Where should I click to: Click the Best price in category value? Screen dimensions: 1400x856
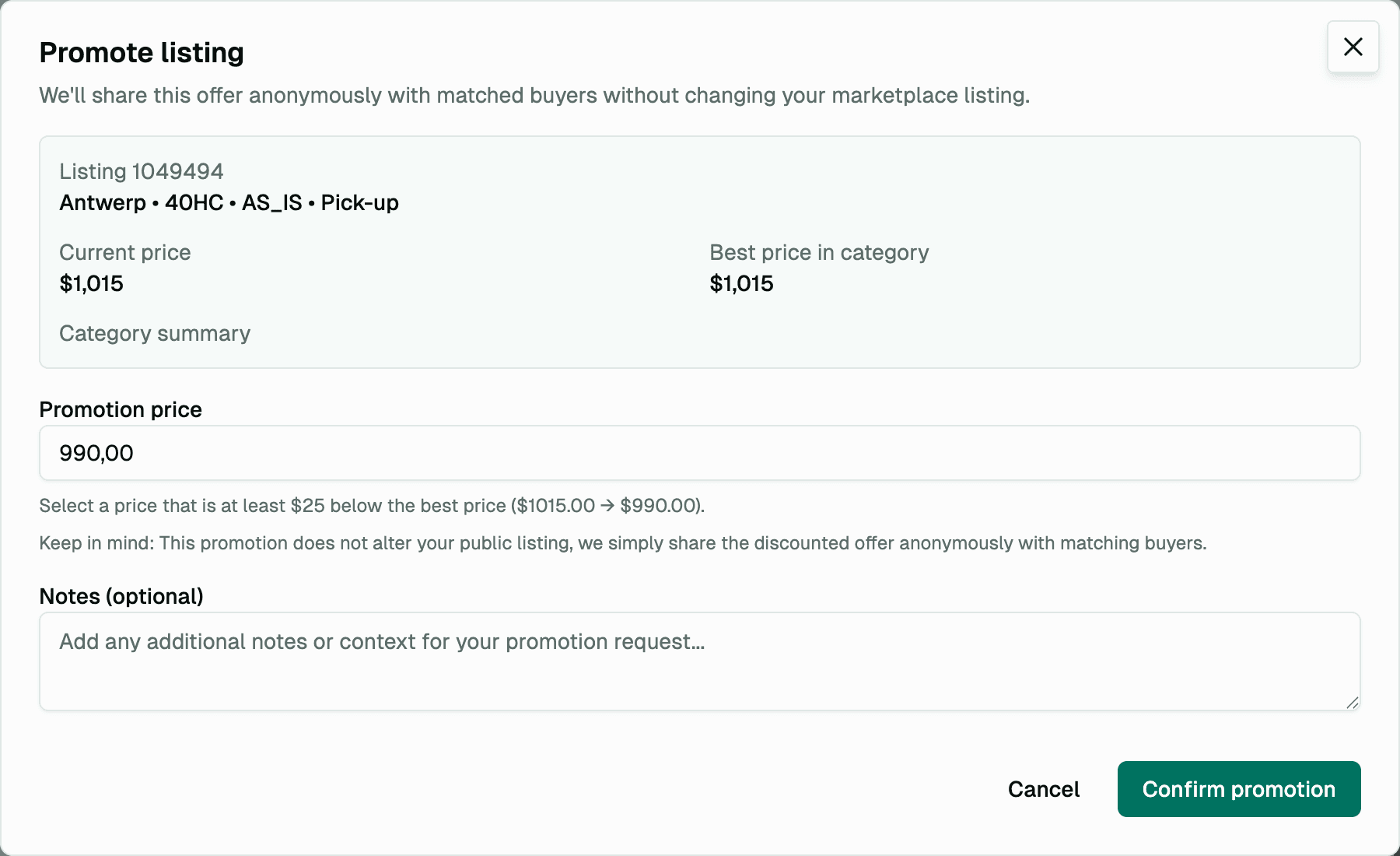(741, 283)
